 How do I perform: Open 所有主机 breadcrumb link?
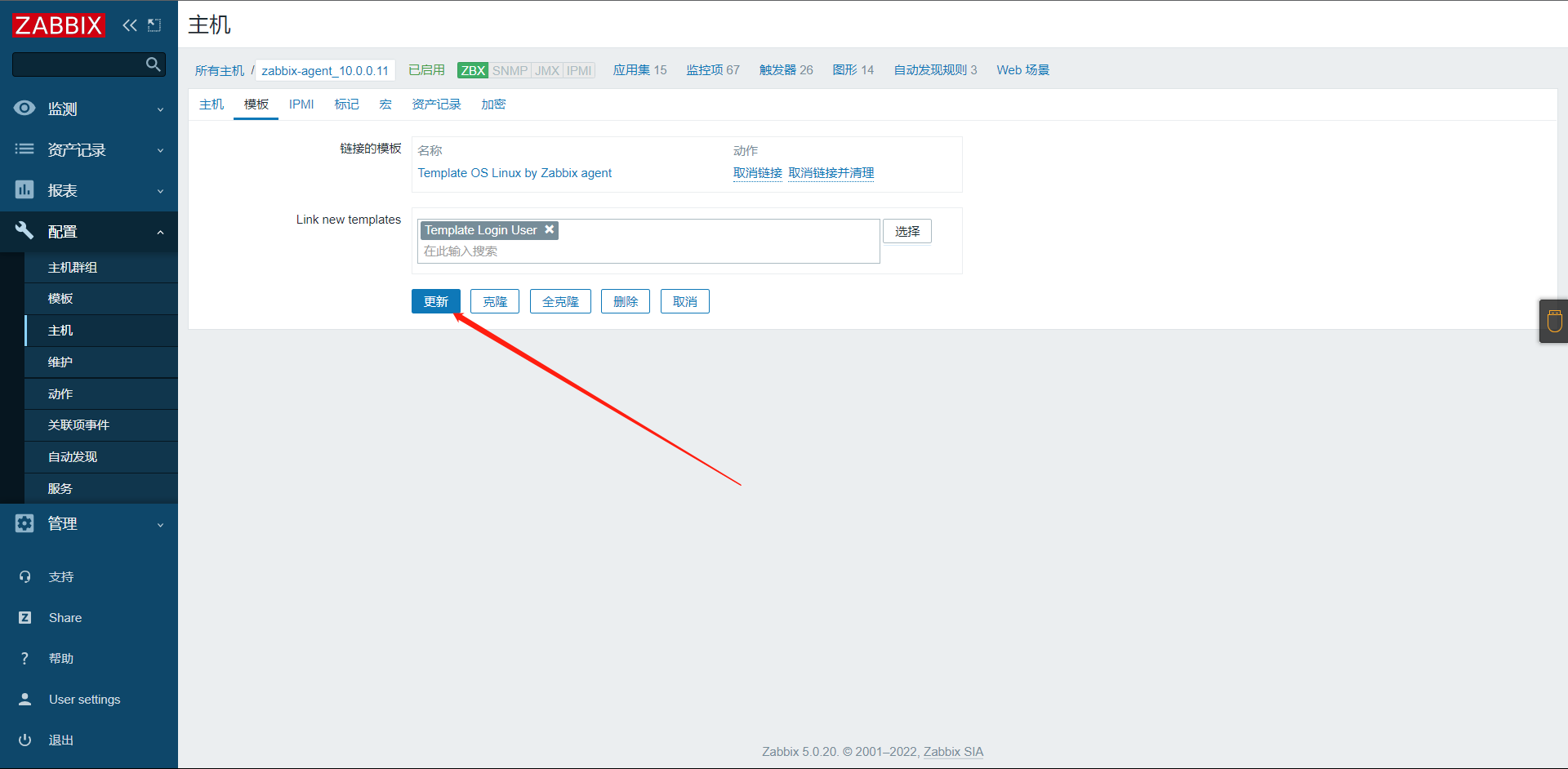tap(220, 70)
